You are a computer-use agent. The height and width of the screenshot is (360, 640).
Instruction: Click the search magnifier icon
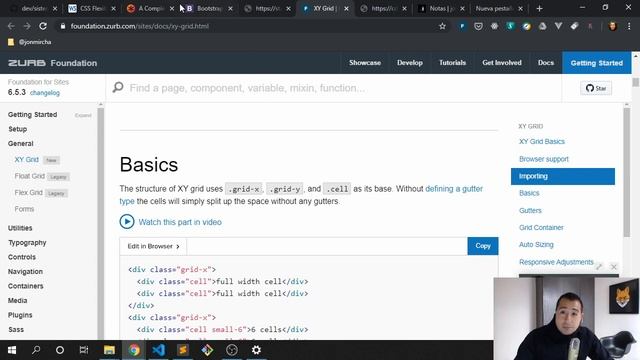tap(118, 87)
